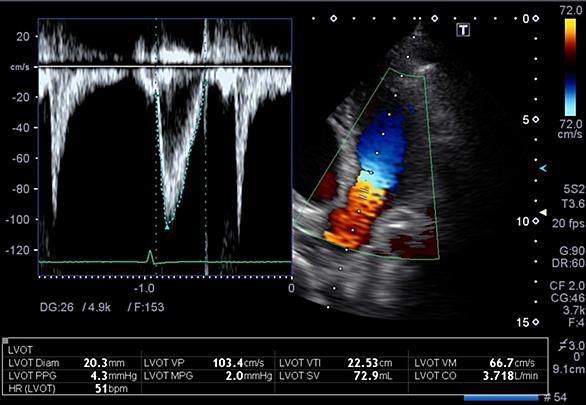Click the gray square on LVOT panel corner

pos(5,341)
